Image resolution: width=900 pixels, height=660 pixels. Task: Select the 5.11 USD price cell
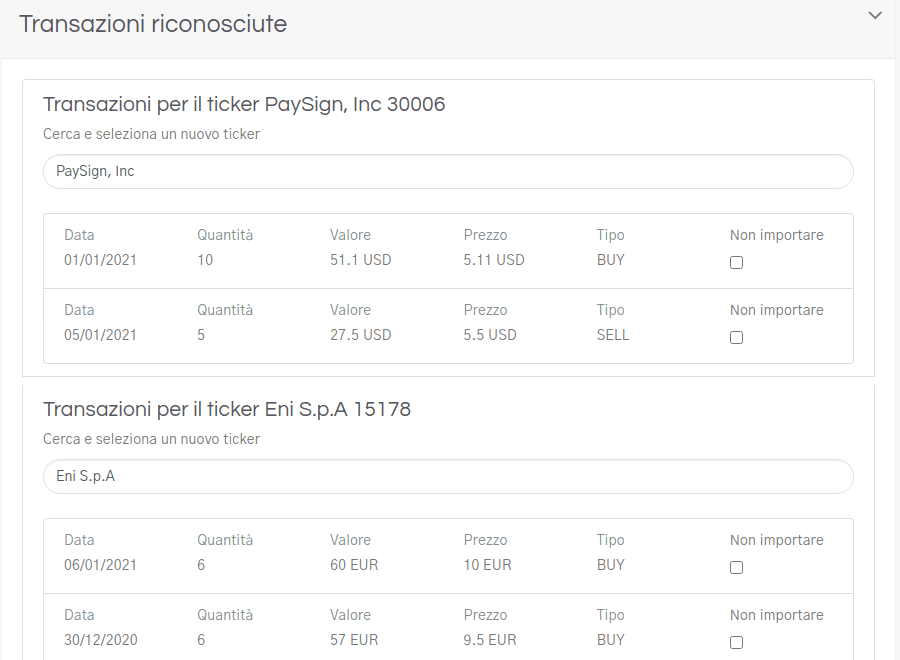coord(494,260)
